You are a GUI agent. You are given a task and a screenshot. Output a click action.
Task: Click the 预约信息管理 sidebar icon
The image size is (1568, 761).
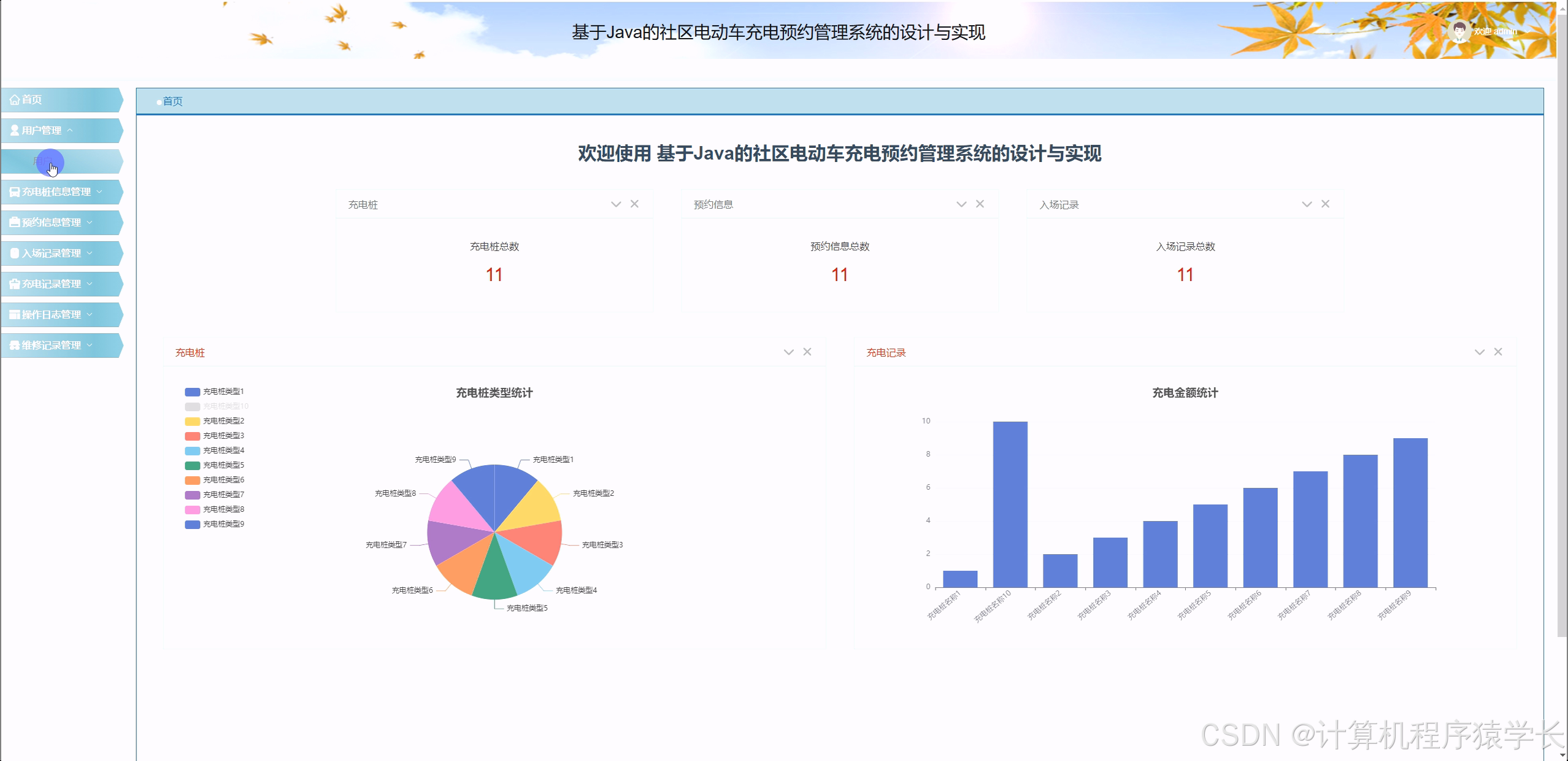14,222
